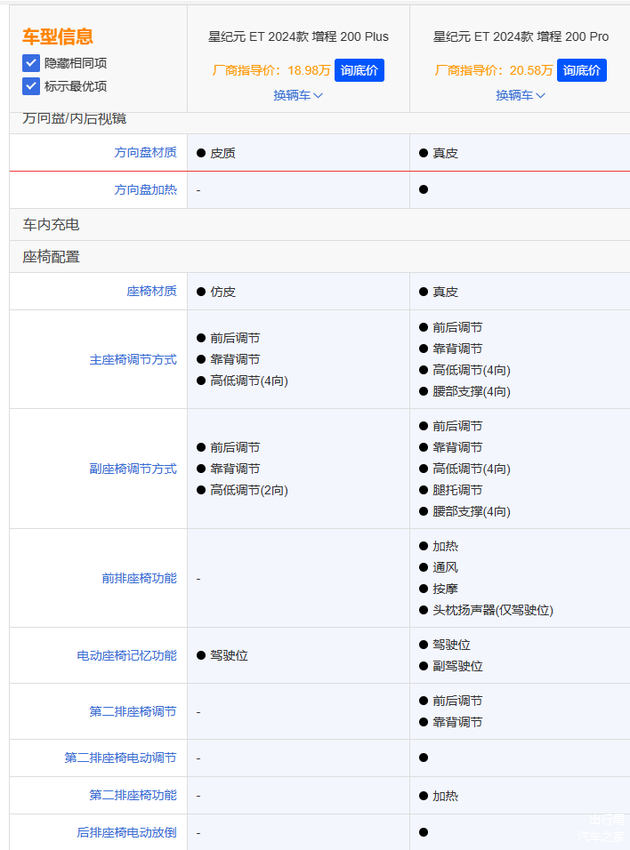
Task: Toggle the 标示最优项 checkbox
Action: (31, 86)
